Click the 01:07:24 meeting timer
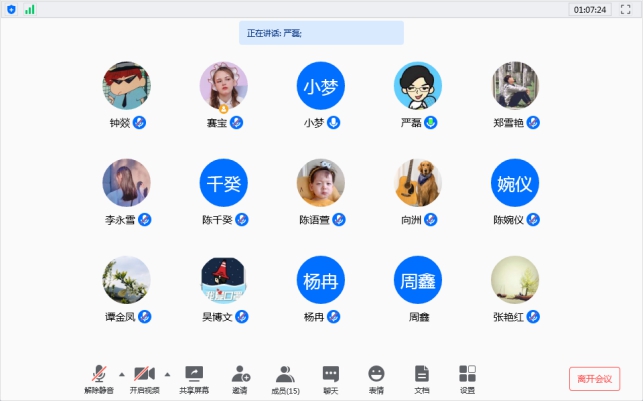 [588, 9]
